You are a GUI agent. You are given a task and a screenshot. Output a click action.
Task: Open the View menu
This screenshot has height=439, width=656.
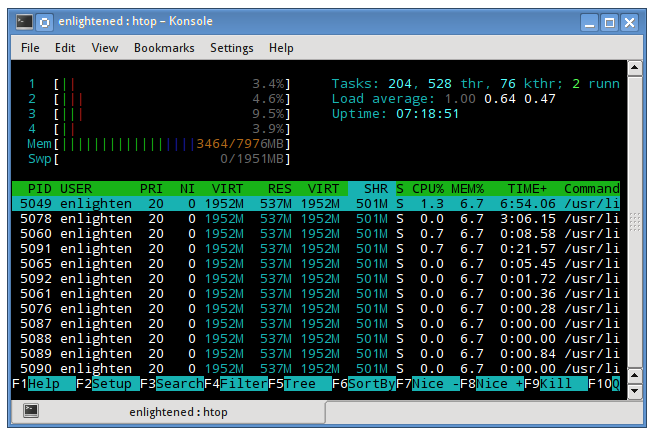click(105, 48)
